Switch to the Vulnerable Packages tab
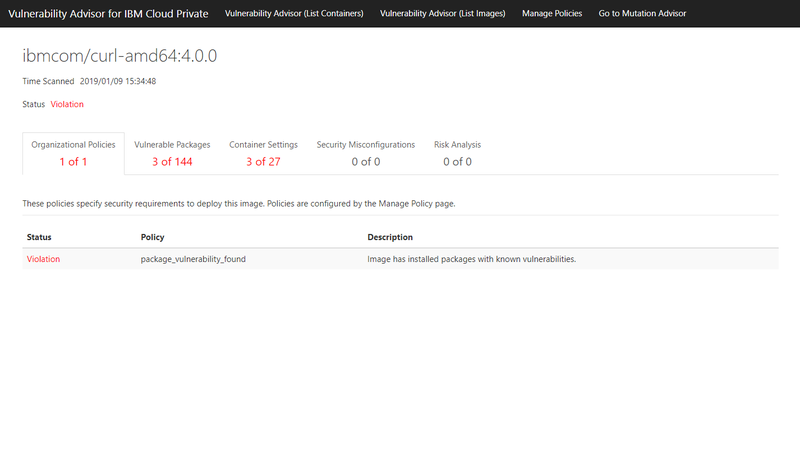The width and height of the screenshot is (800, 469). 172,154
